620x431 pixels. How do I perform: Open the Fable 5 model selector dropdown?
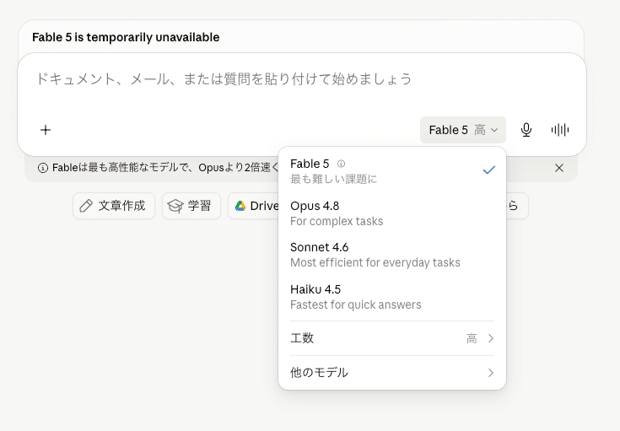coord(463,130)
